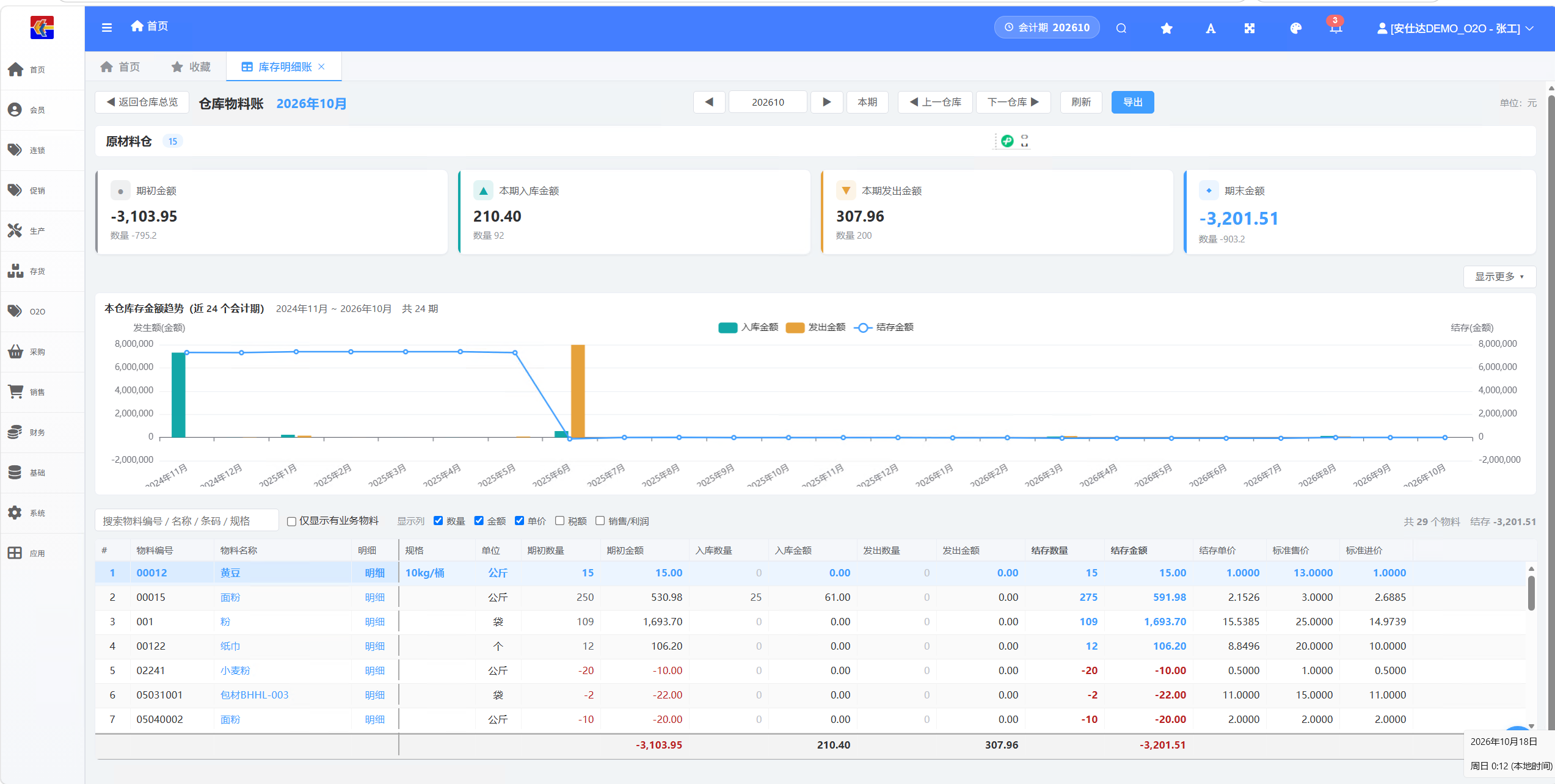Viewport: 1555px width, 784px height.
Task: Open the user account dropdown 安仕达DEMO_O2O
Action: [x=1455, y=28]
